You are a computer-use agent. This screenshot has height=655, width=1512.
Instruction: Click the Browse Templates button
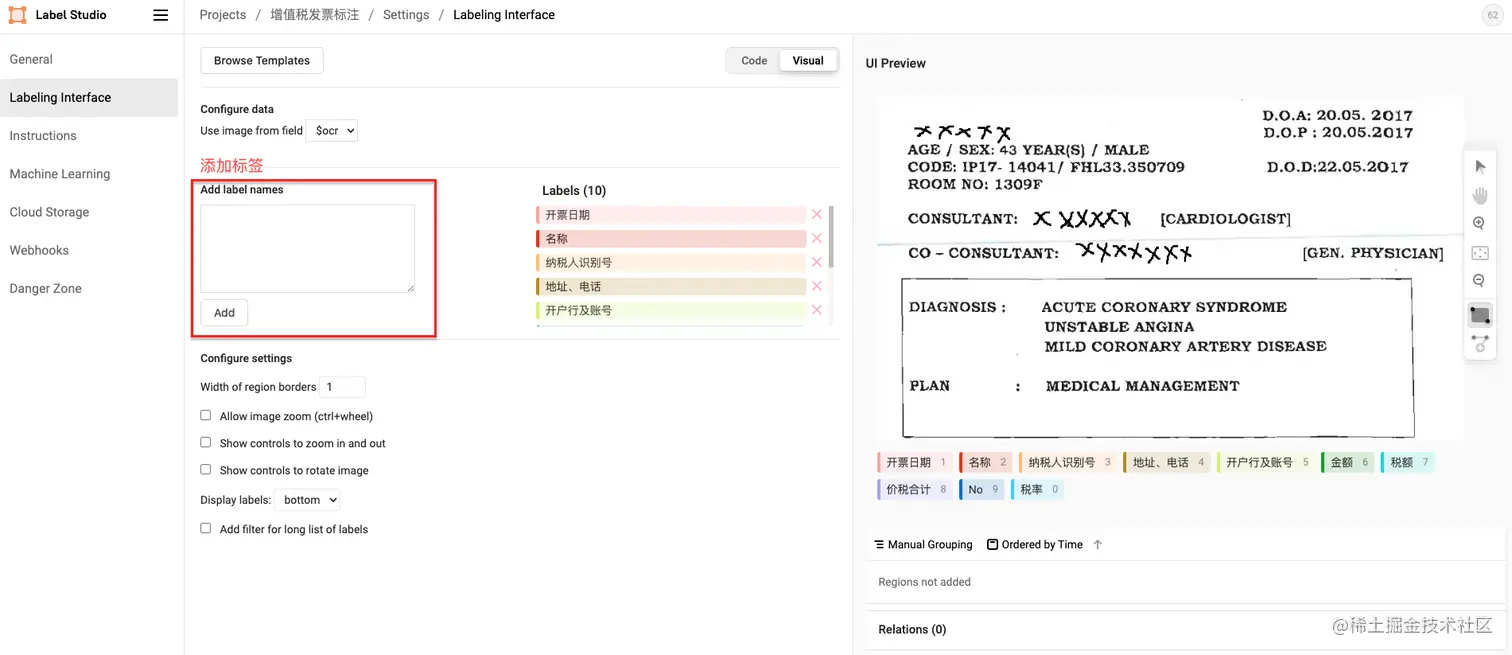click(x=262, y=61)
